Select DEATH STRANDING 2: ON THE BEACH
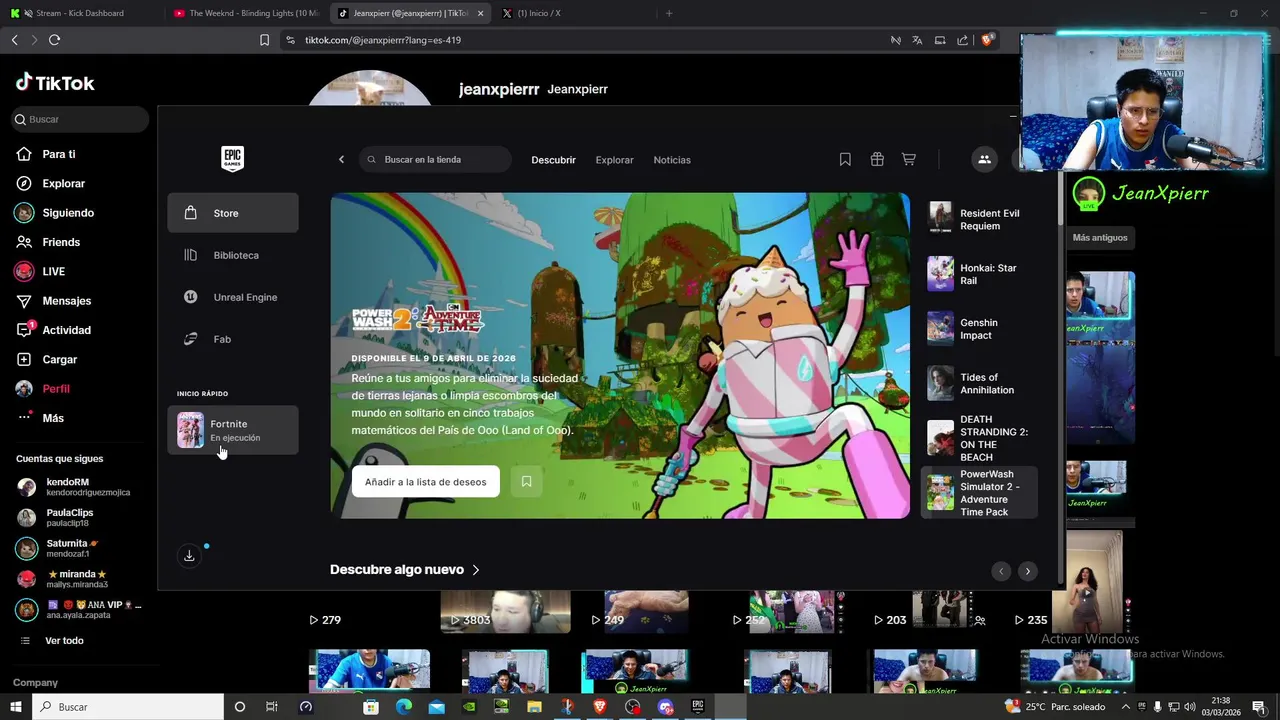This screenshot has height=720, width=1280. click(979, 438)
